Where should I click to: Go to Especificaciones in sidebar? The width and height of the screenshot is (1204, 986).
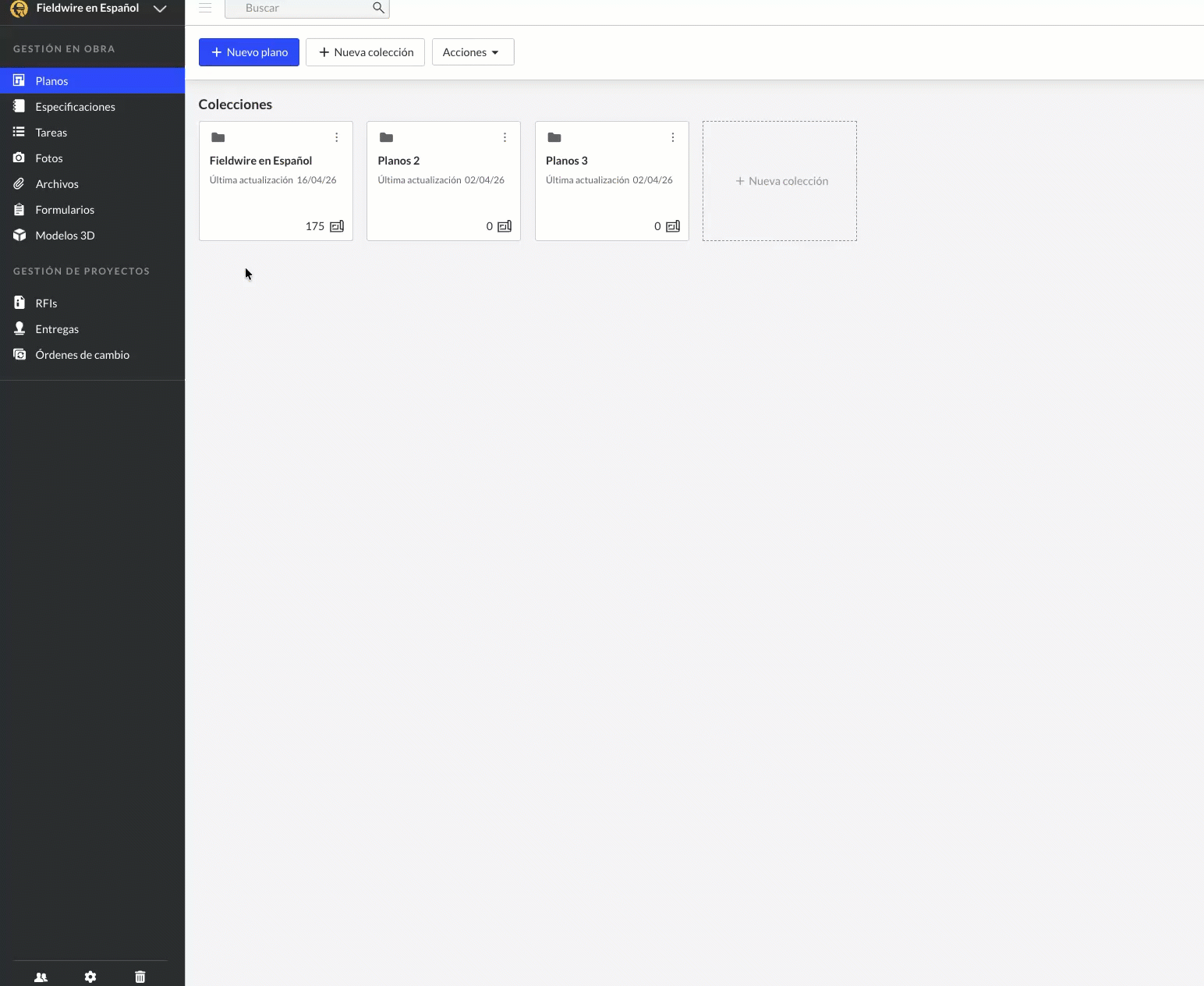click(x=75, y=107)
